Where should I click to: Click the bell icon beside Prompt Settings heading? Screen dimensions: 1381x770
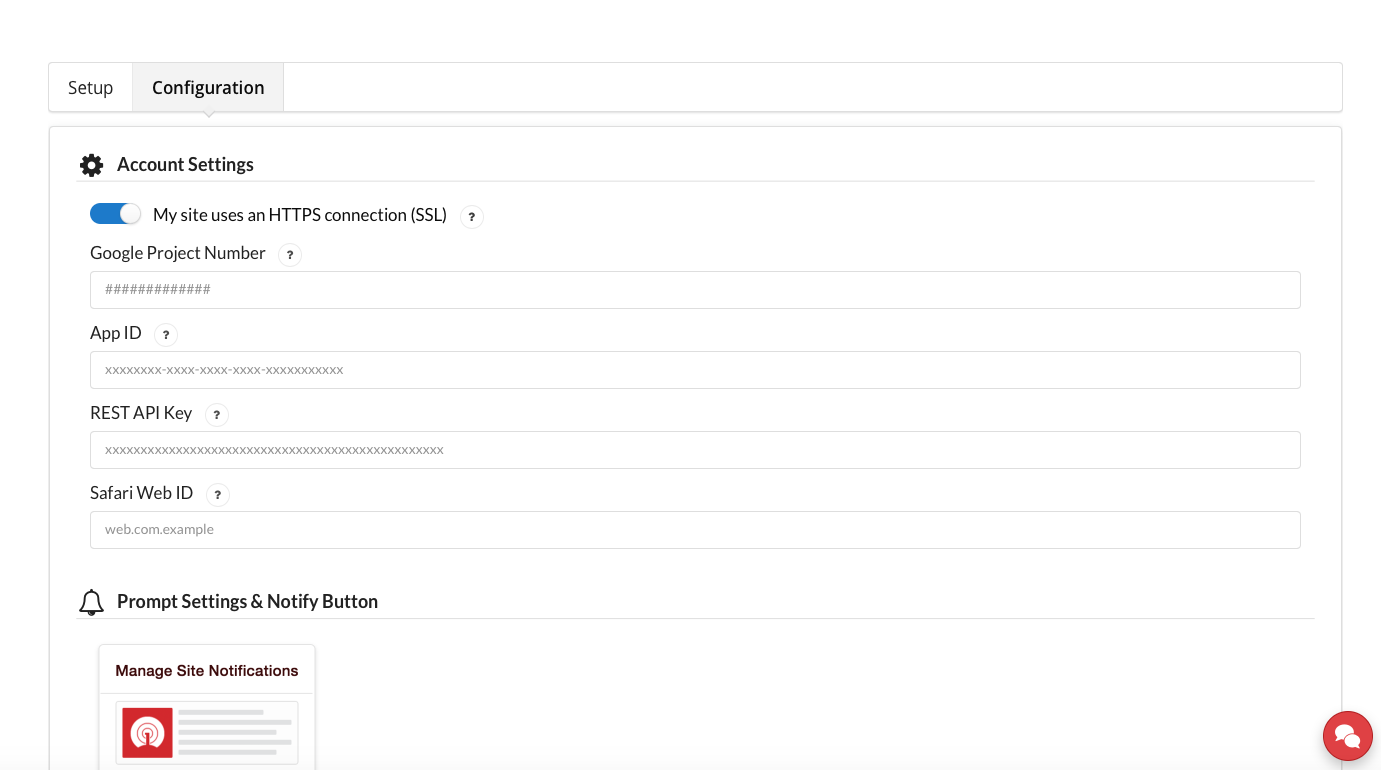[91, 601]
